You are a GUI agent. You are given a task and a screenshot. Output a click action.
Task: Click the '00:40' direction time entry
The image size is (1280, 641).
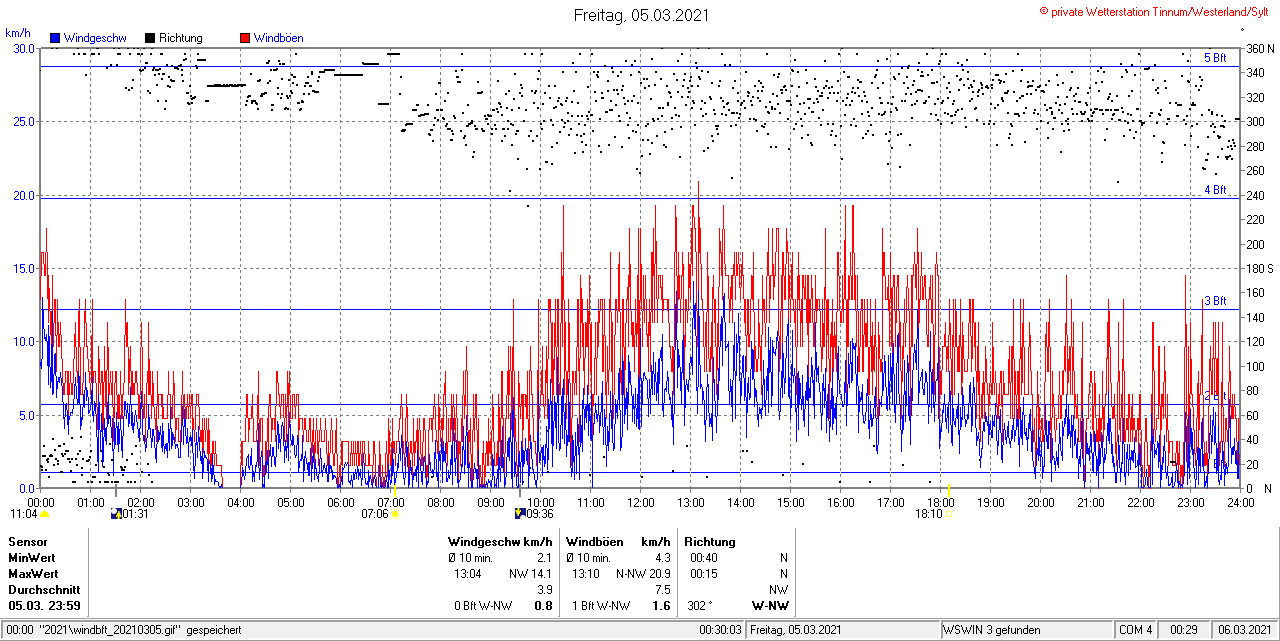(704, 558)
